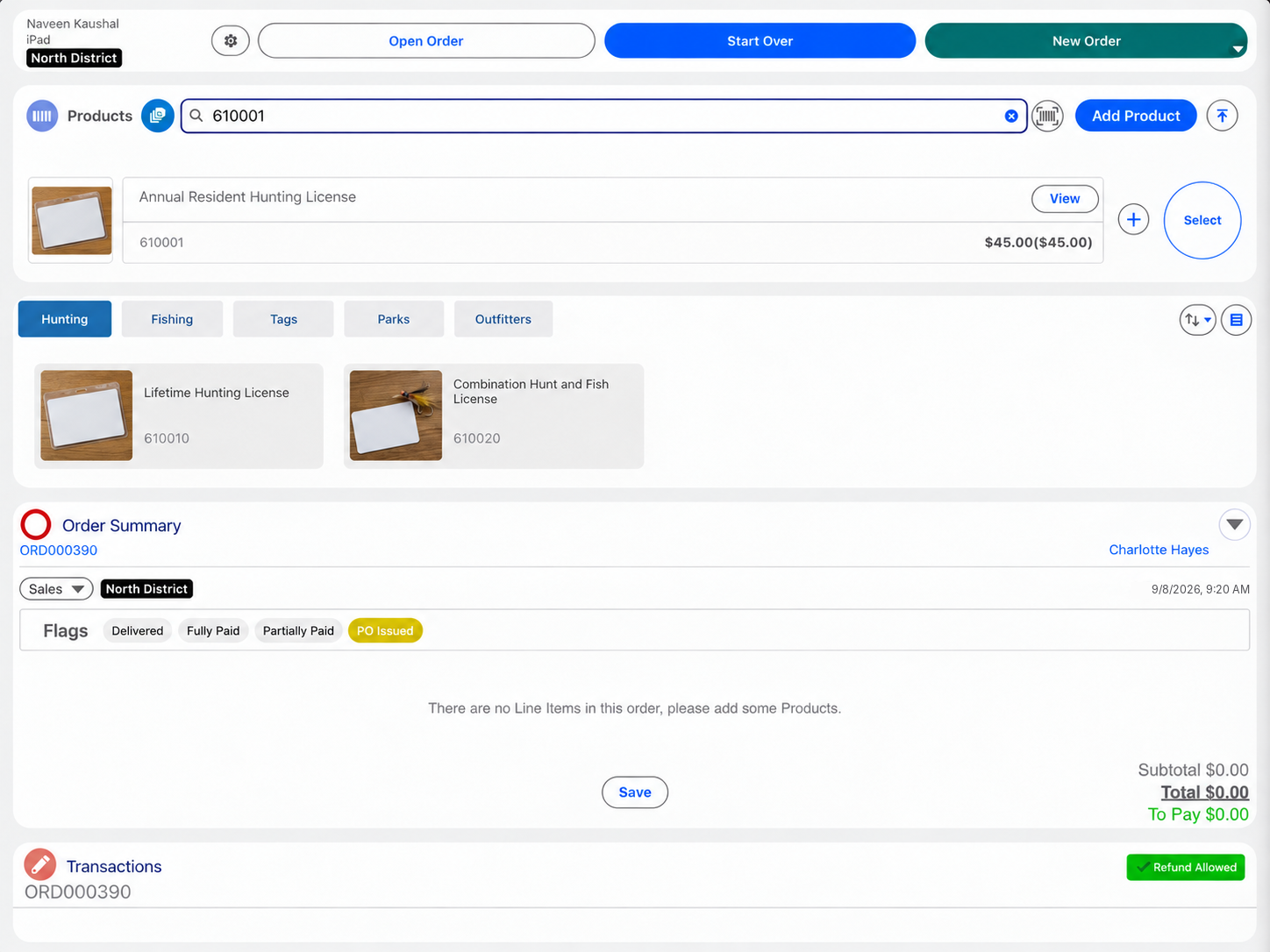Click the $45.00($45.00) price text
Image resolution: width=1270 pixels, height=952 pixels.
point(1038,242)
